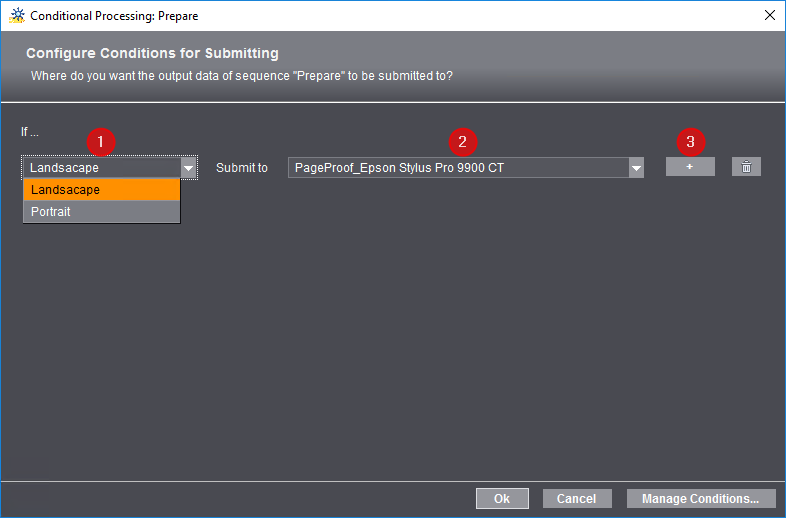Click the 'If ...' label text
786x518 pixels.
30,132
